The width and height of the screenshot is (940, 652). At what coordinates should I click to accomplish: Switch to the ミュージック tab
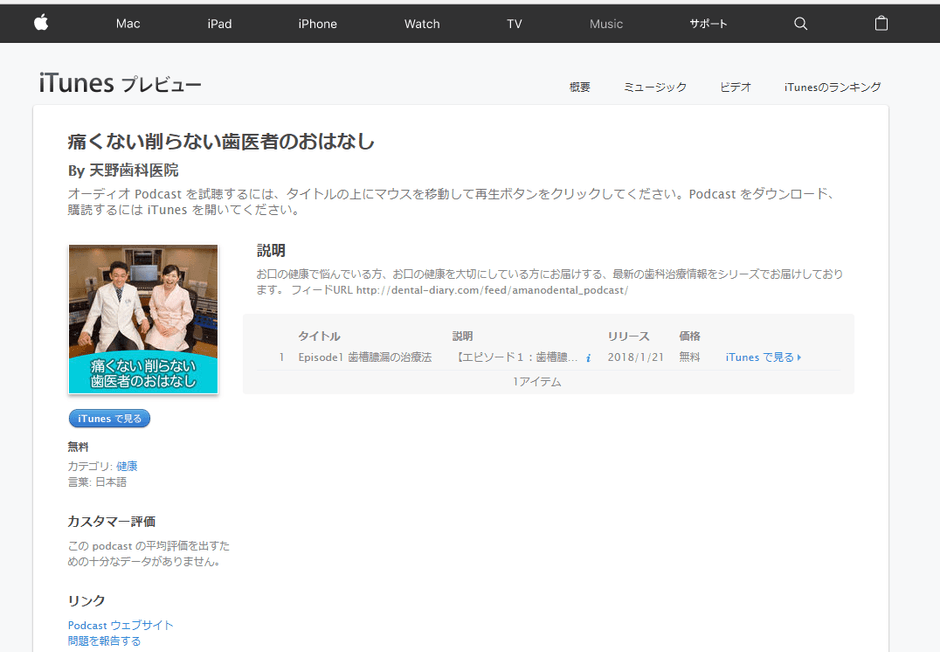pos(654,87)
